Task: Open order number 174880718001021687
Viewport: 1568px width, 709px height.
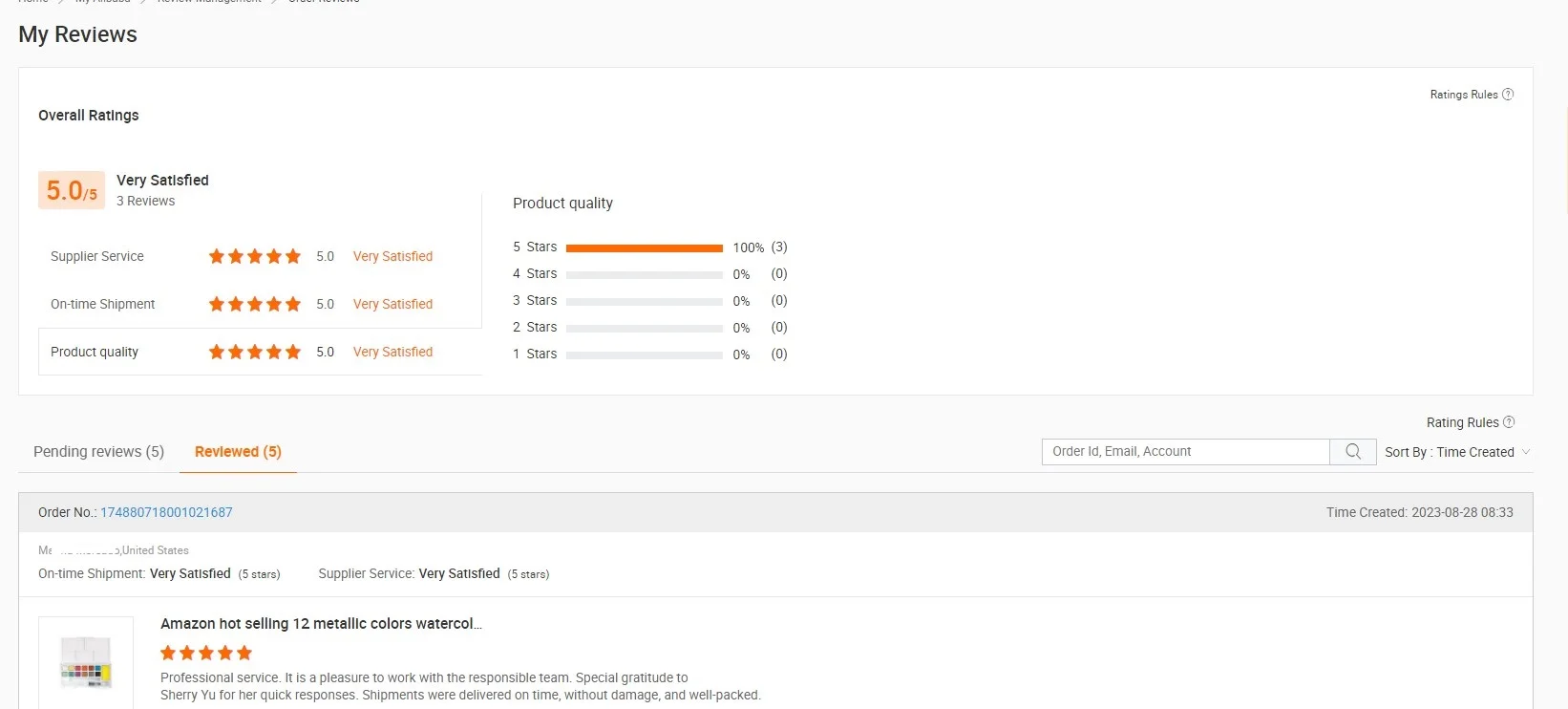Action: 166,513
